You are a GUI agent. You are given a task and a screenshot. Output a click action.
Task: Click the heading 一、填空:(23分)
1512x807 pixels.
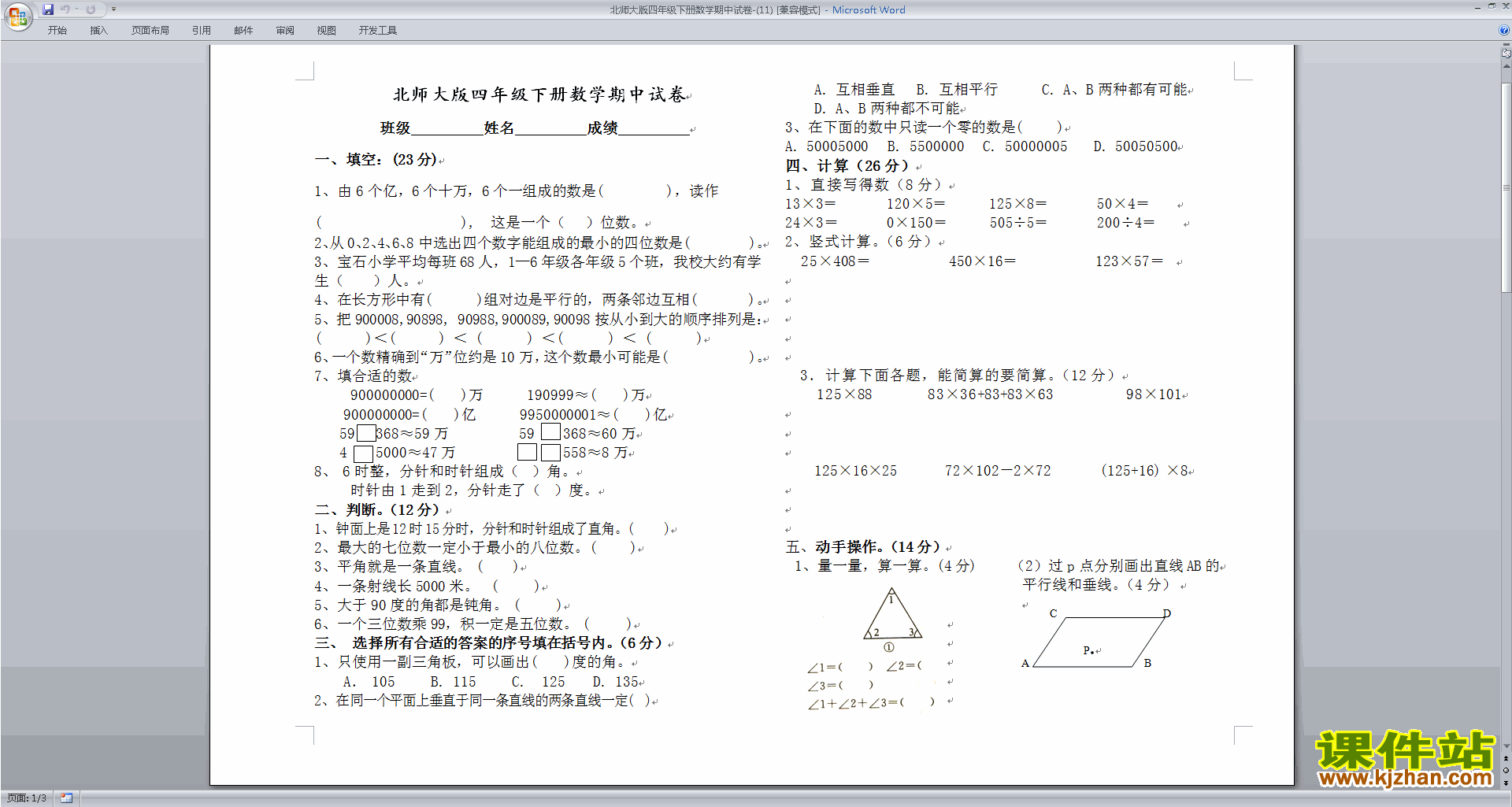click(376, 160)
